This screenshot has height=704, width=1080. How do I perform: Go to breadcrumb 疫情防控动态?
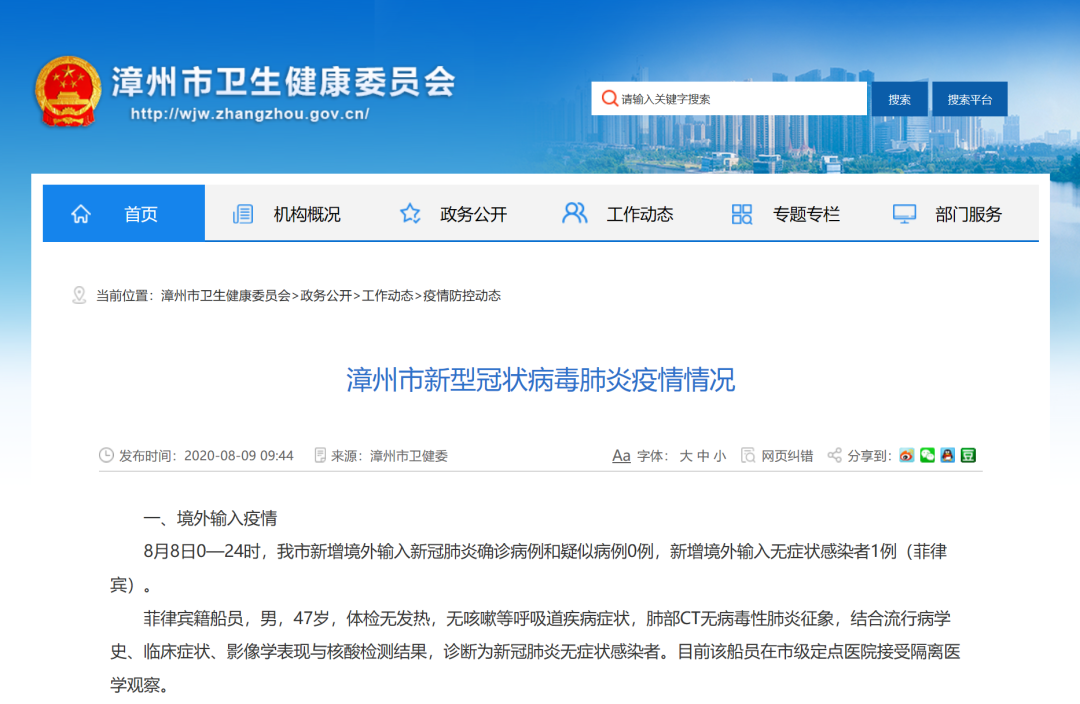[462, 296]
